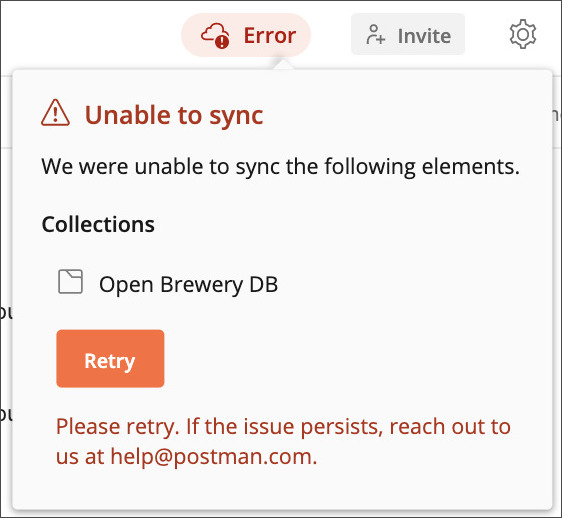Click the orange Retry button

[110, 358]
